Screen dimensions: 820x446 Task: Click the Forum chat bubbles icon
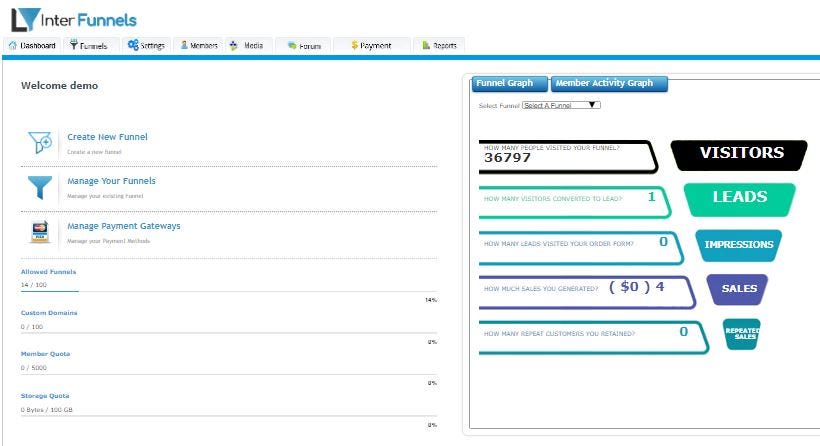292,45
